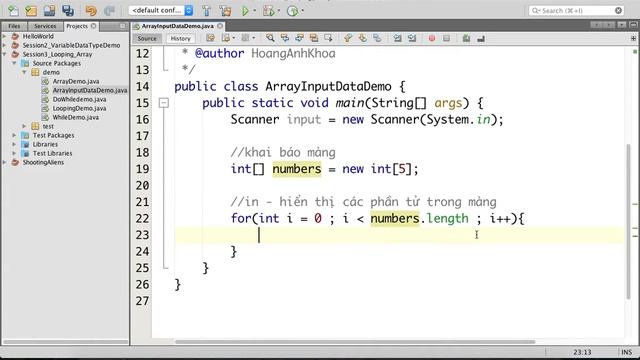Toggle Highlight Search icon in editor toolbar
This screenshot has height=360, width=640.
(x=314, y=38)
